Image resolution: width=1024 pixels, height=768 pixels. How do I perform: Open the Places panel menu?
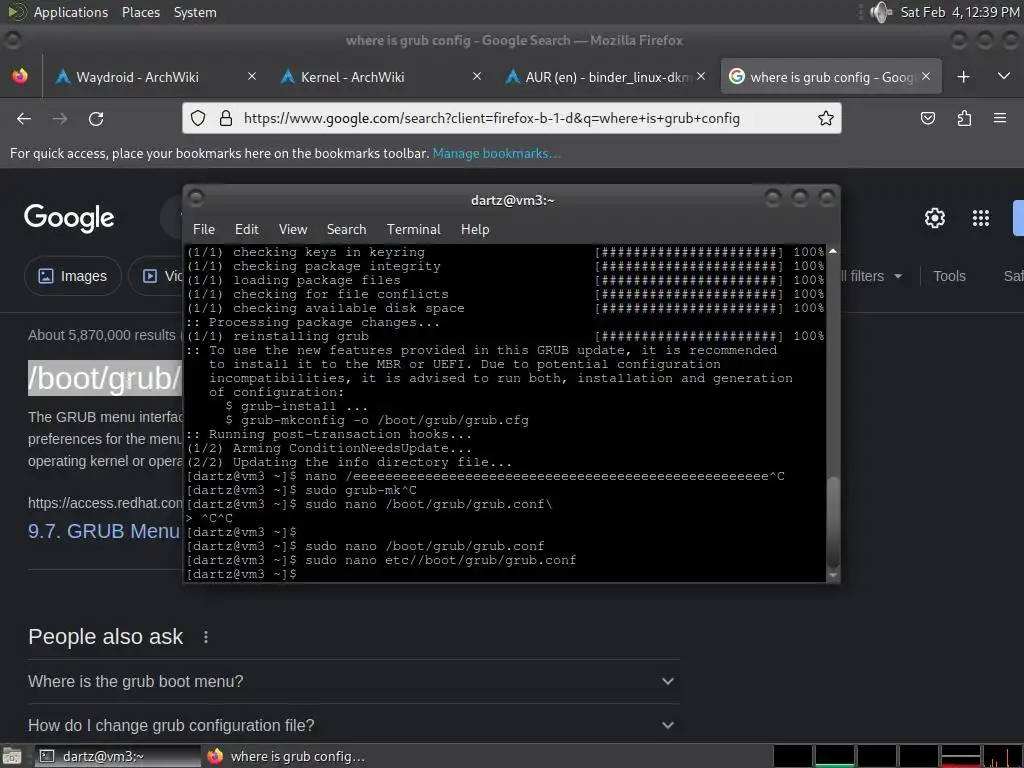[x=140, y=12]
